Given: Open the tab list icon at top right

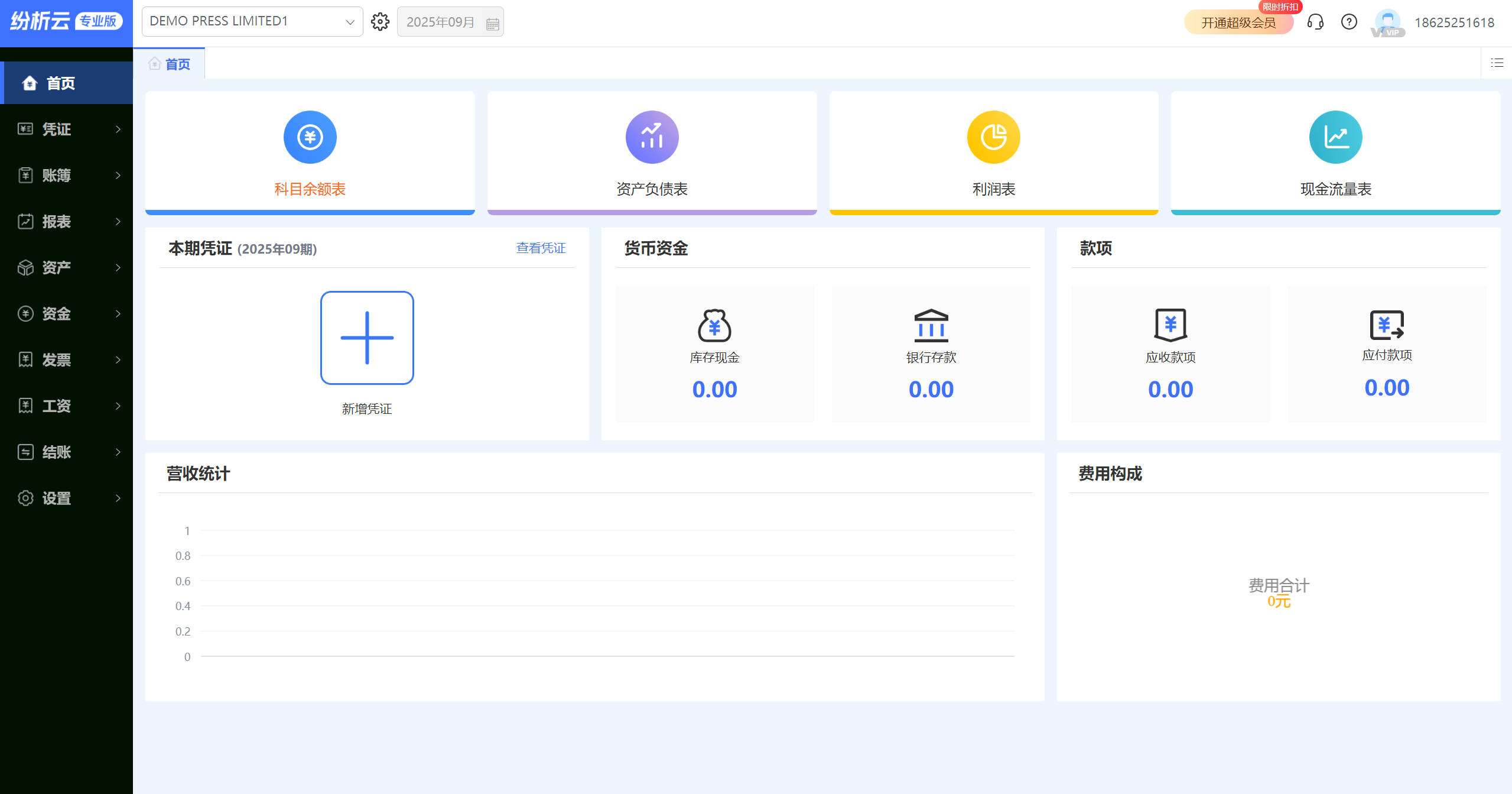Looking at the screenshot, I should (1496, 63).
